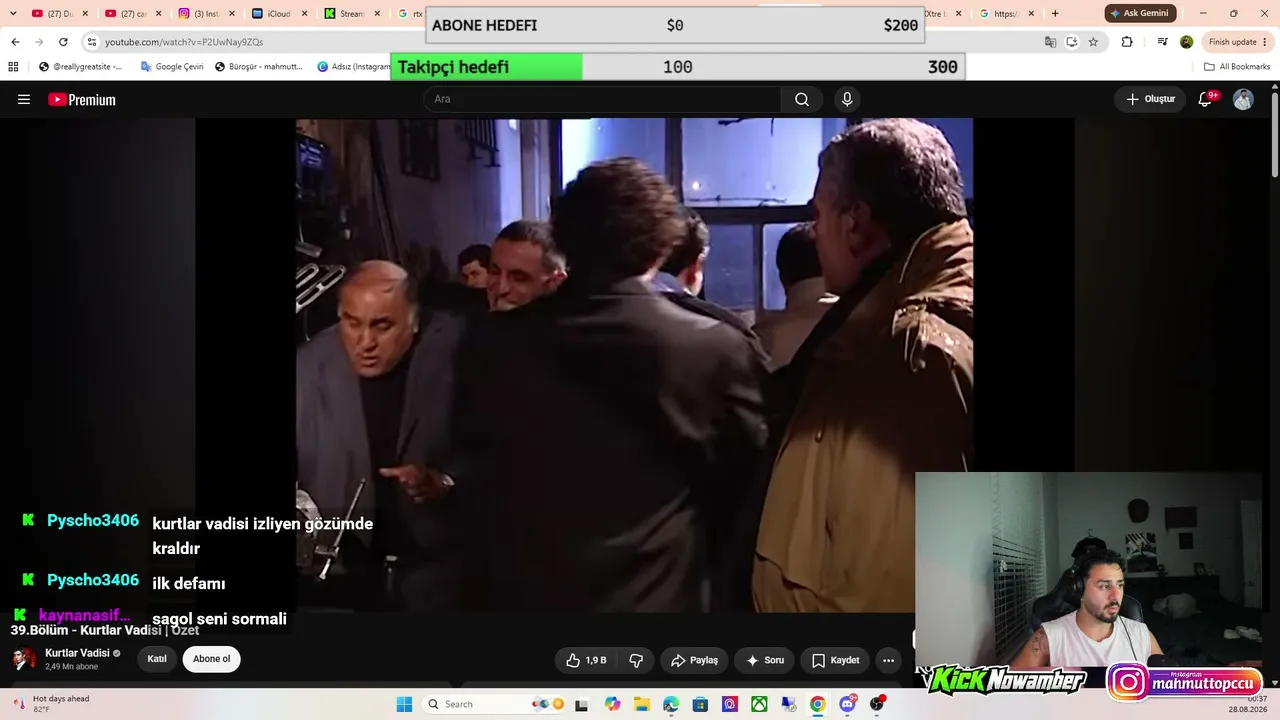Screen dimensions: 1280x720
Task: Click the Katıl join button
Action: [x=157, y=659]
